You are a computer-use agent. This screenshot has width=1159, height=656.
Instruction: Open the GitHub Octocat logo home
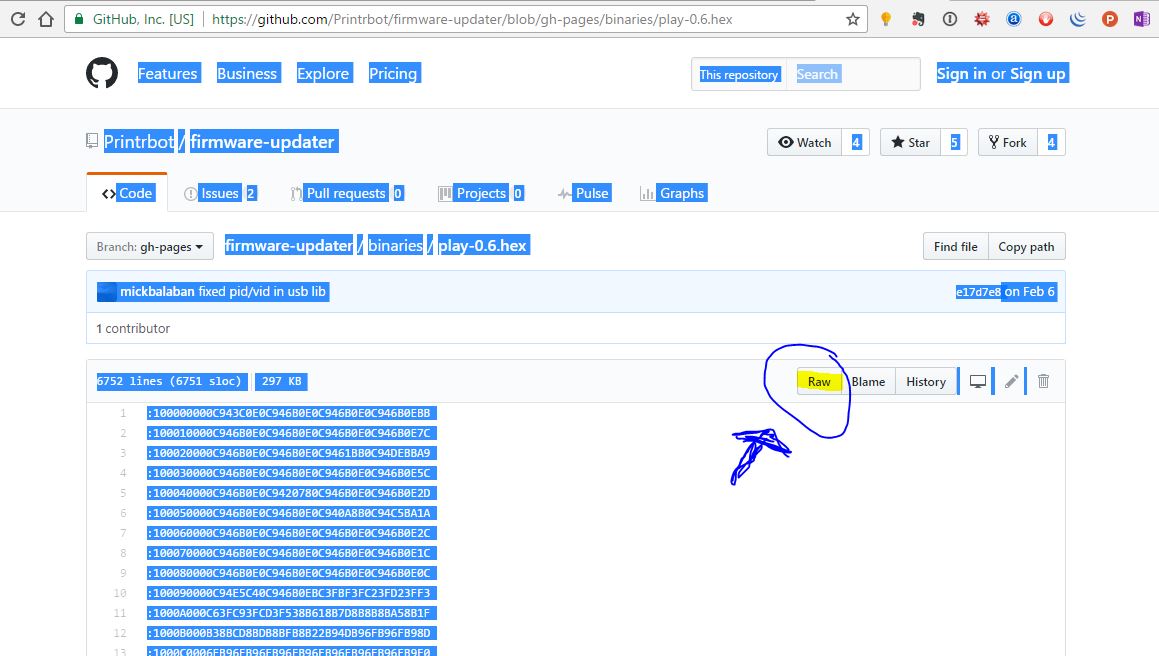click(x=102, y=73)
